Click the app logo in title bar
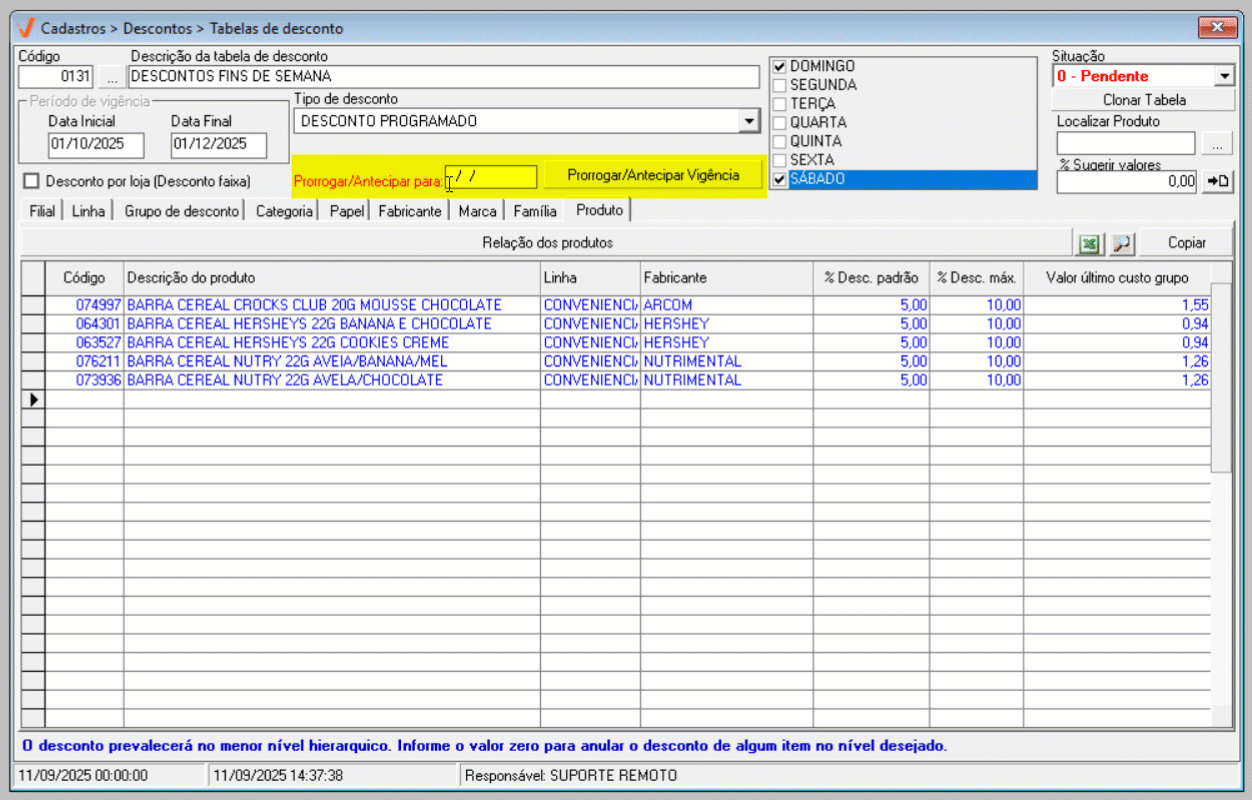1252x800 pixels. pos(27,28)
